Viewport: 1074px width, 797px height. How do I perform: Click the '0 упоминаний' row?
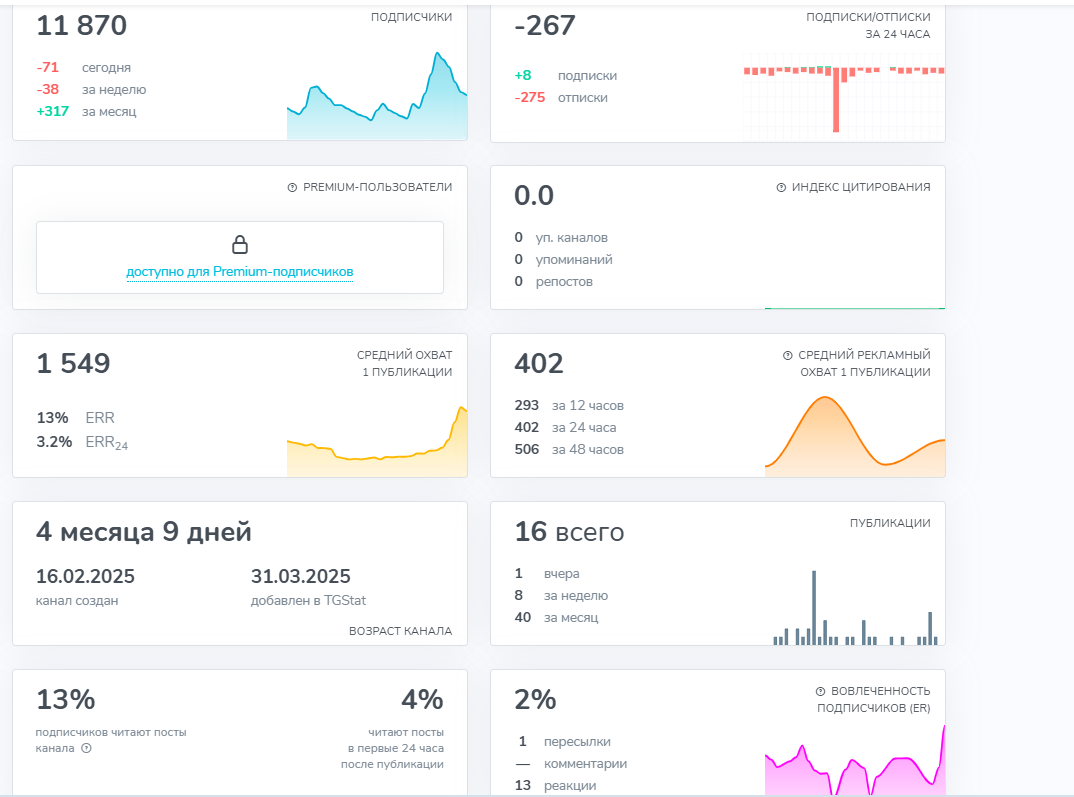[x=564, y=260]
